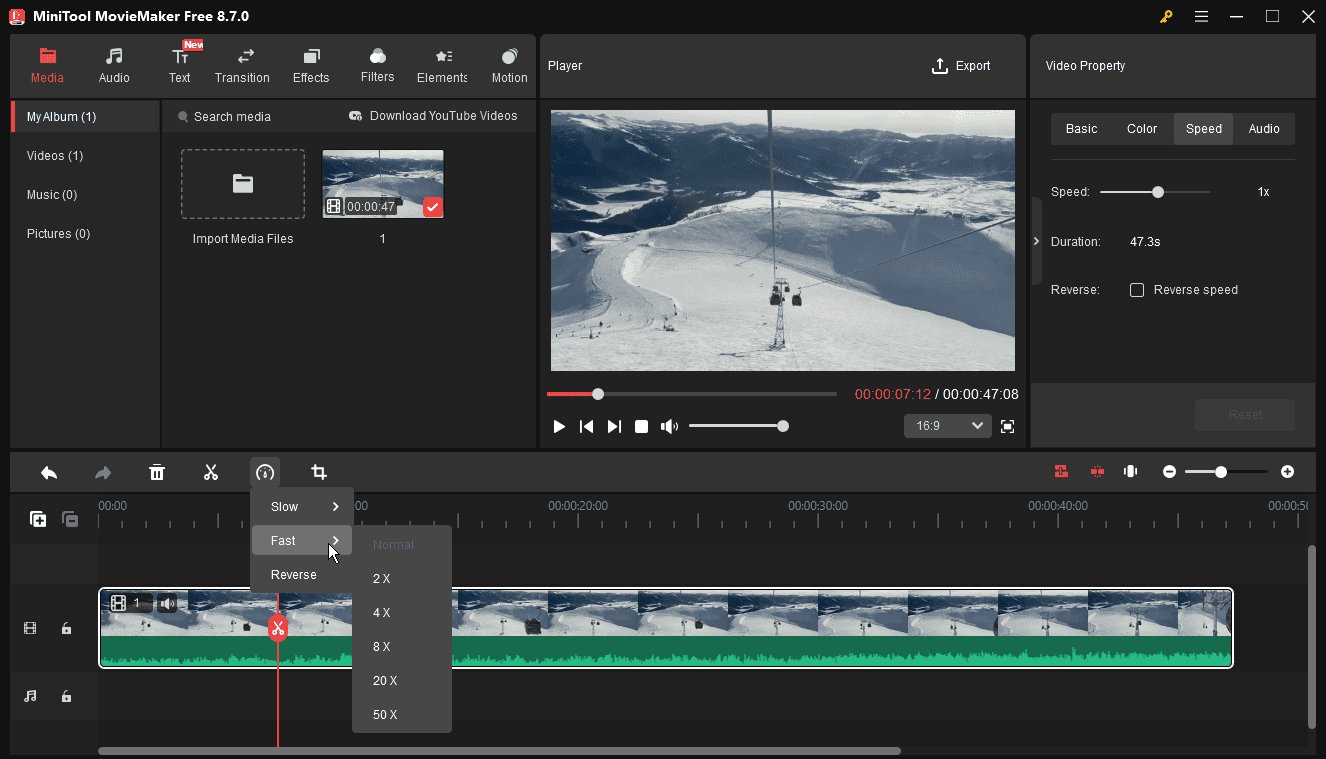Split clip with scissors toolbar icon
Image resolution: width=1326 pixels, height=759 pixels.
[x=211, y=472]
